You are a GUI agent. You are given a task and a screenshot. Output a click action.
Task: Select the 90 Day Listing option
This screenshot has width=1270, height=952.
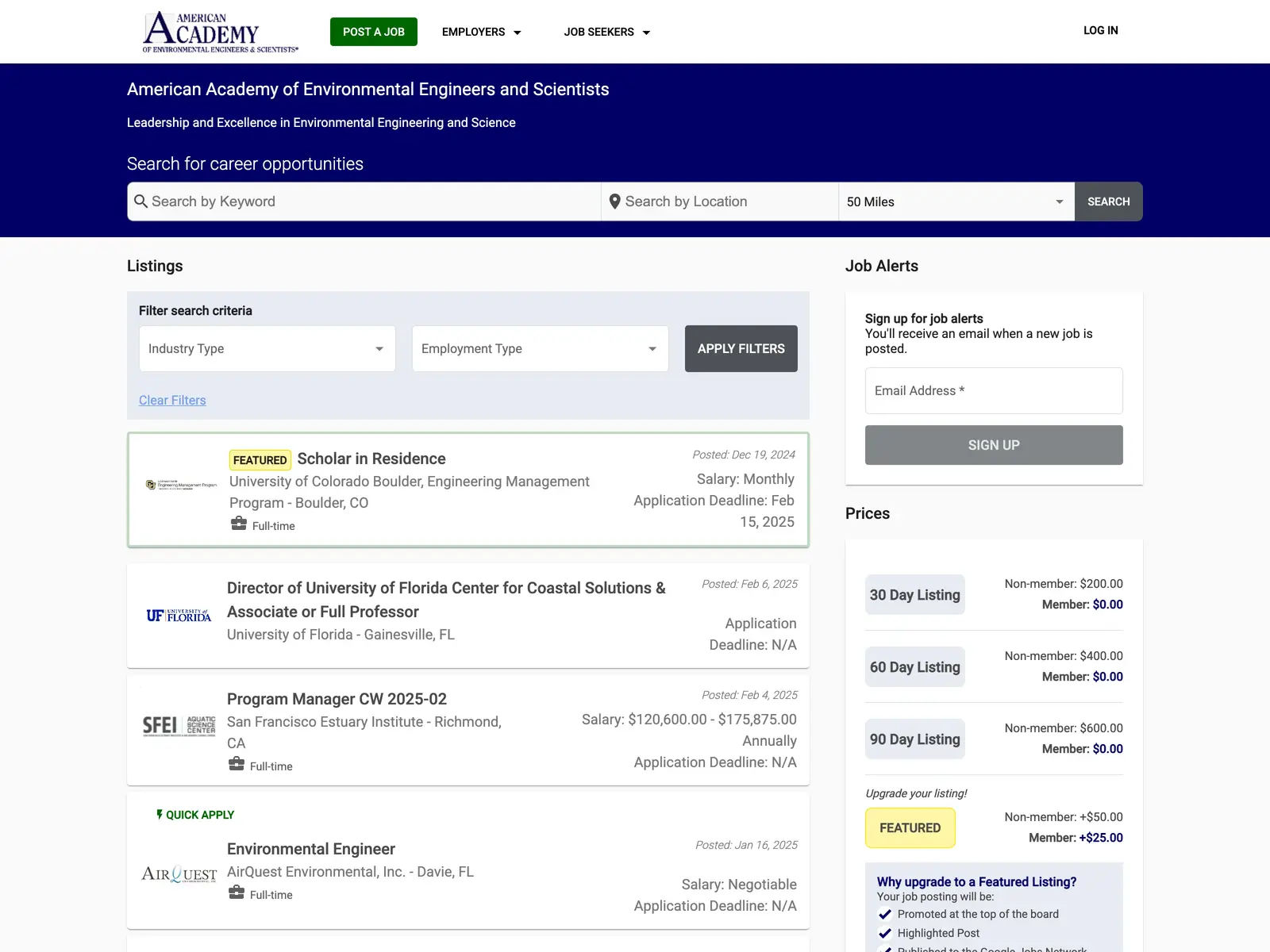(x=915, y=739)
